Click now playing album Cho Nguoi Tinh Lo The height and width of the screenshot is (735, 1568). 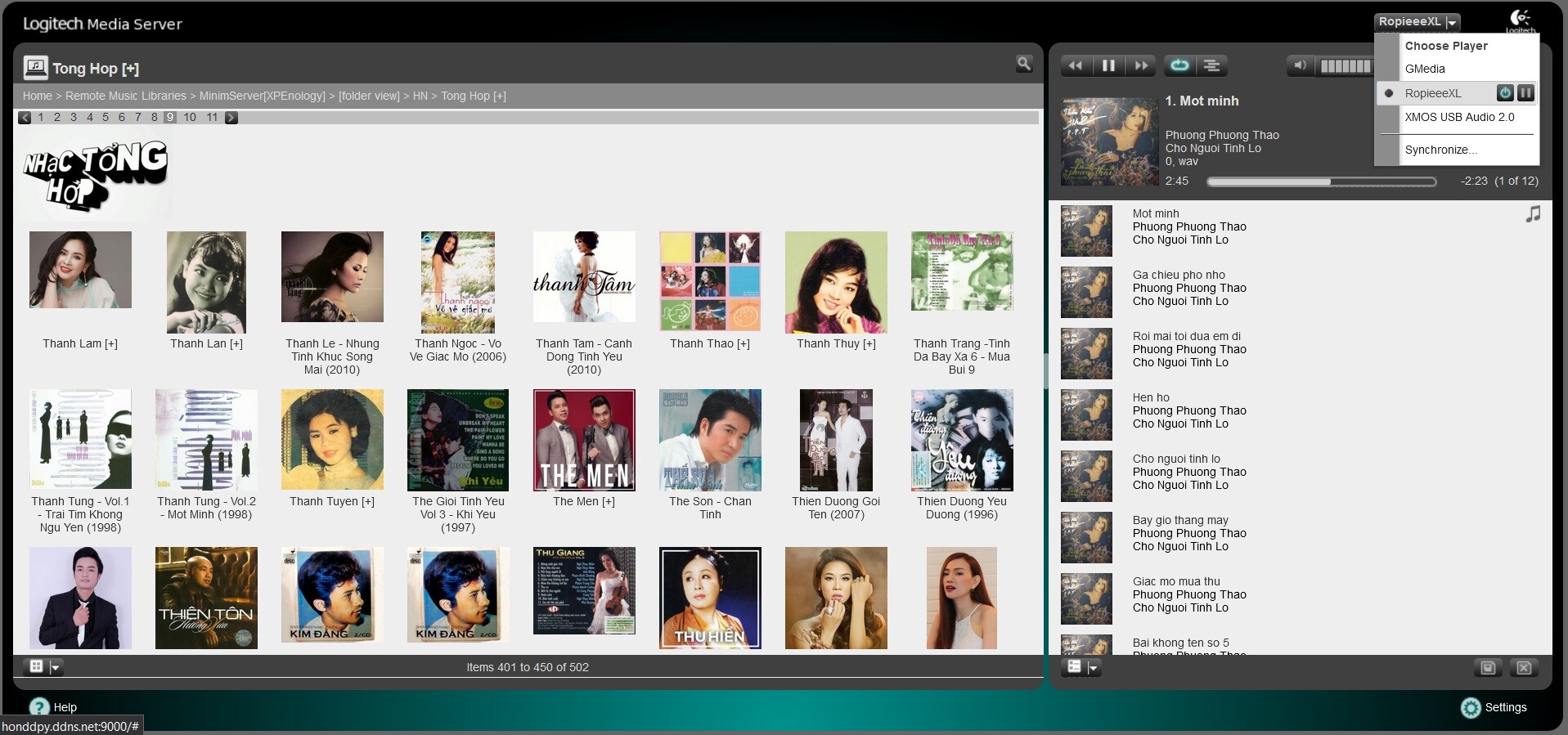[x=1213, y=149]
